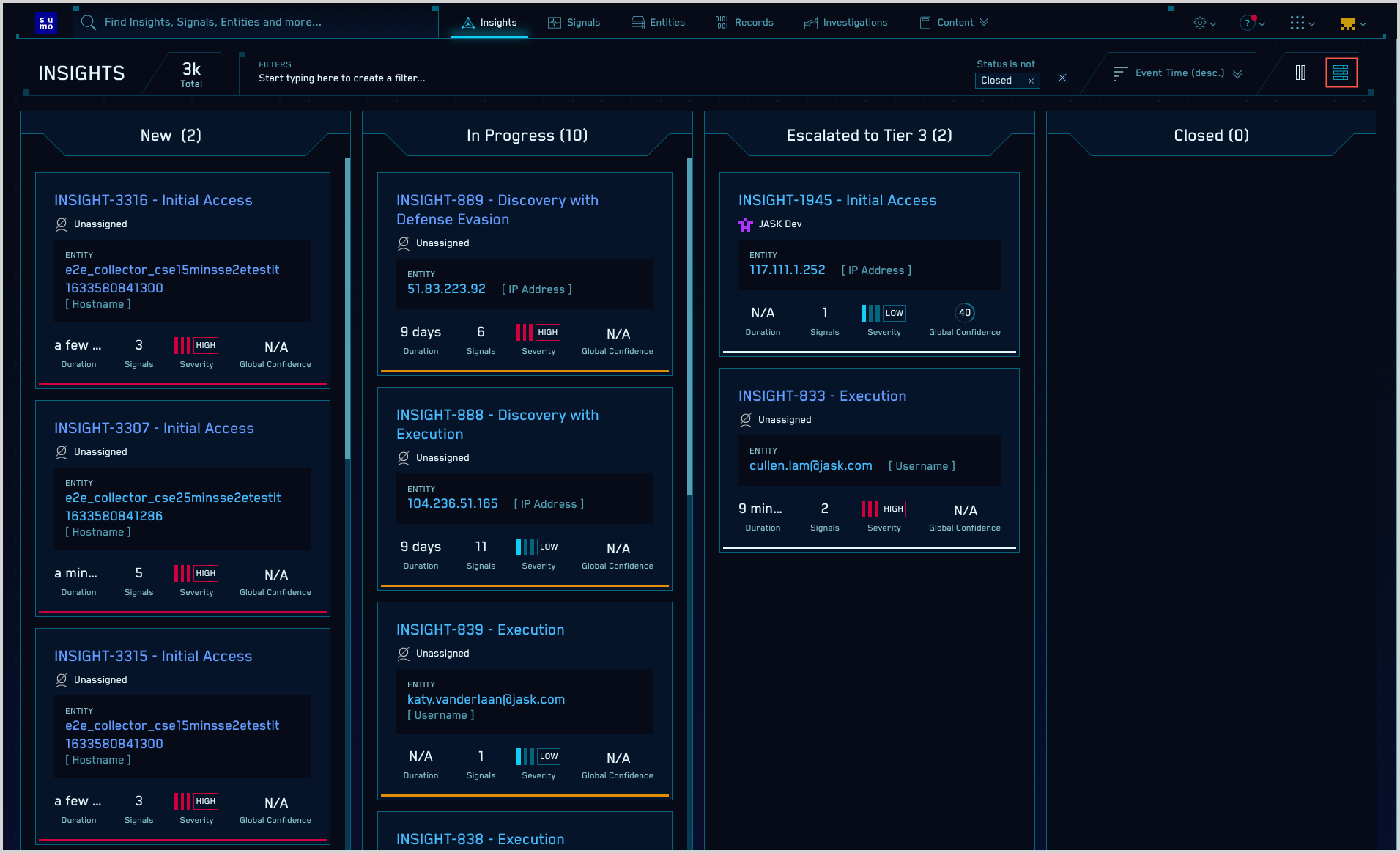Click the New column scrollbar
The image size is (1400, 853).
point(347,308)
